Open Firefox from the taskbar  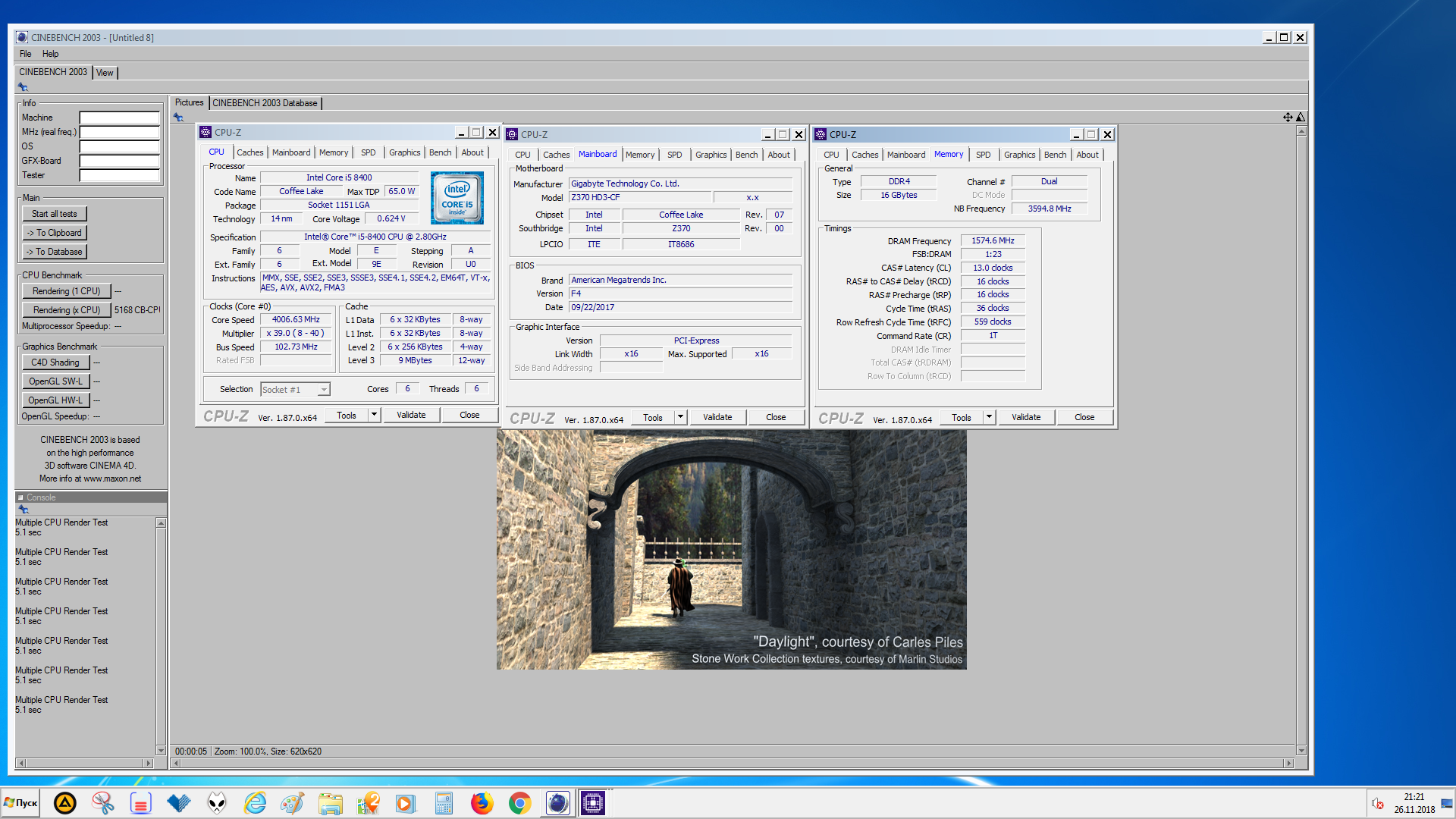[x=482, y=803]
